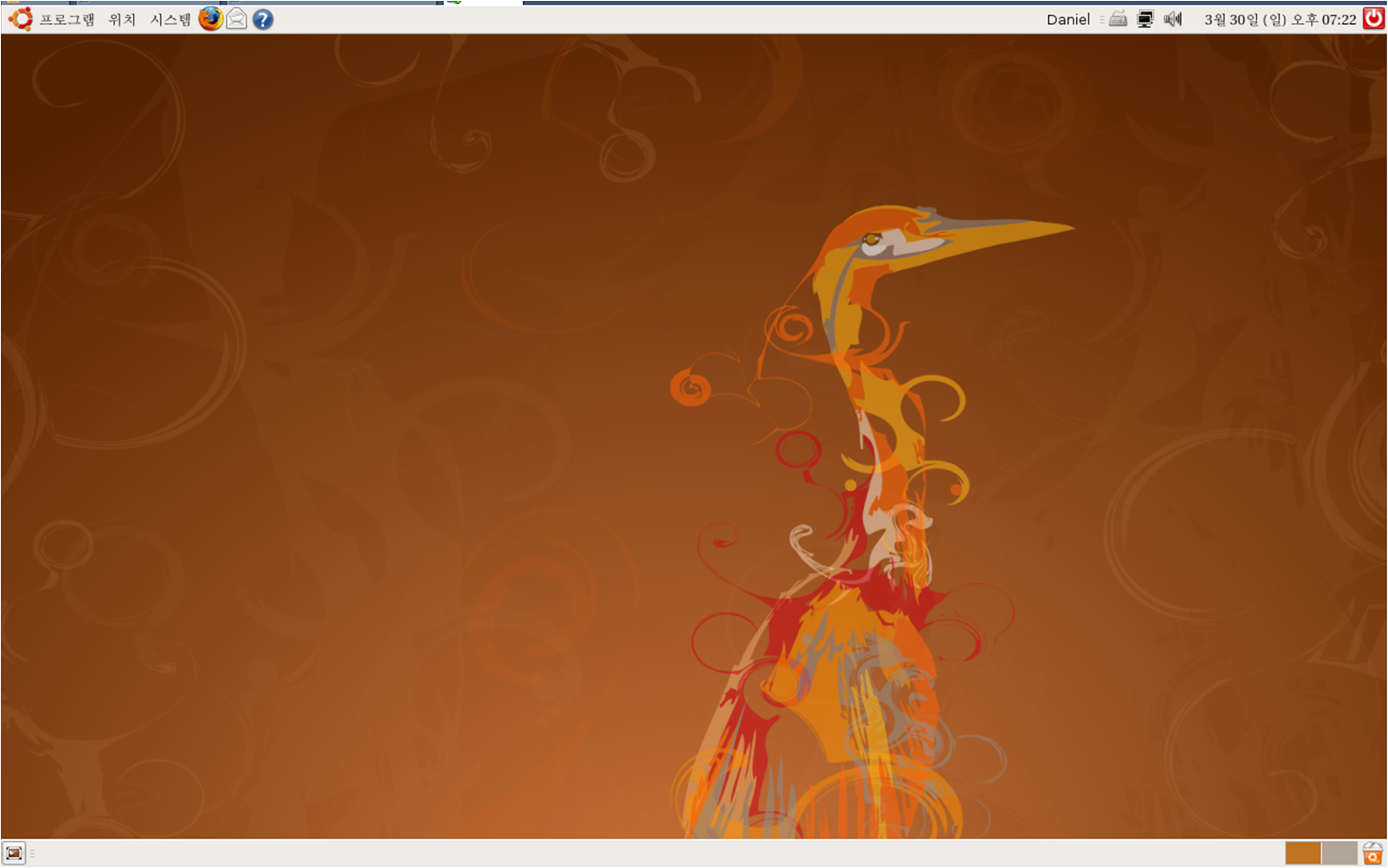Open the Trash icon in bottom panel

coord(1372,853)
